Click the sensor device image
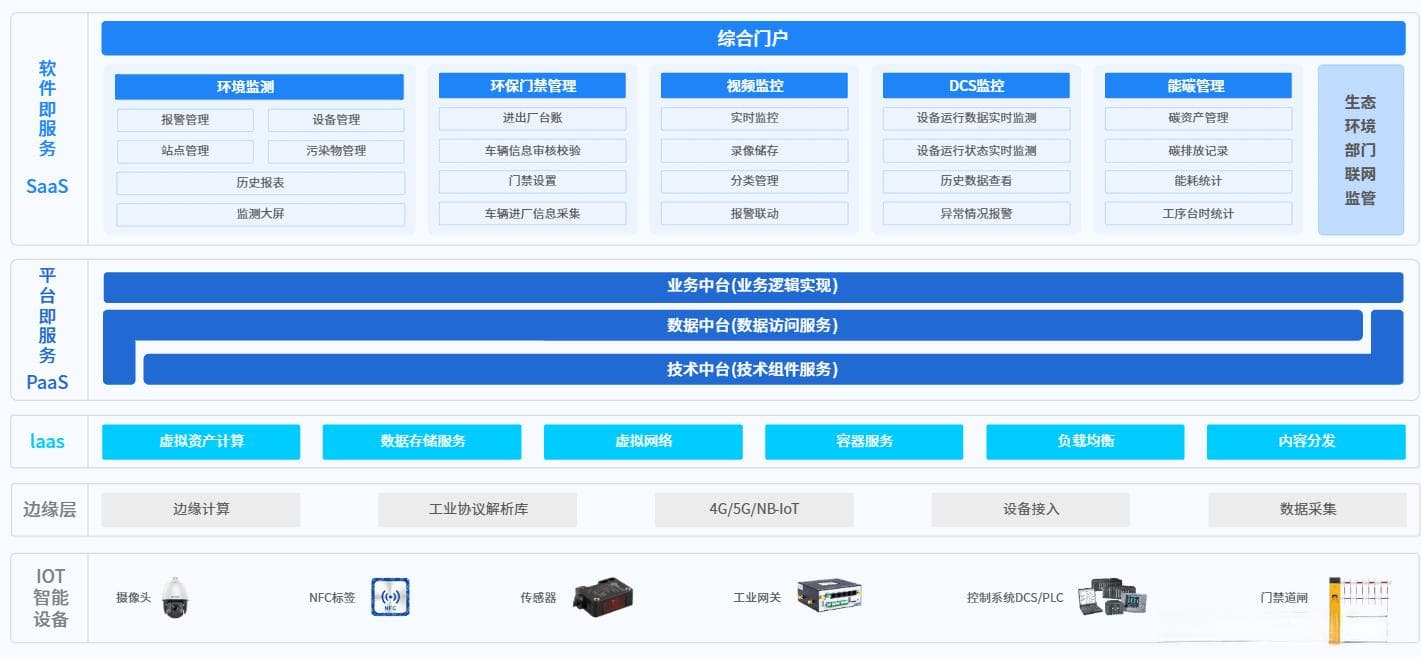The width and height of the screenshot is (1421, 661). point(603,597)
